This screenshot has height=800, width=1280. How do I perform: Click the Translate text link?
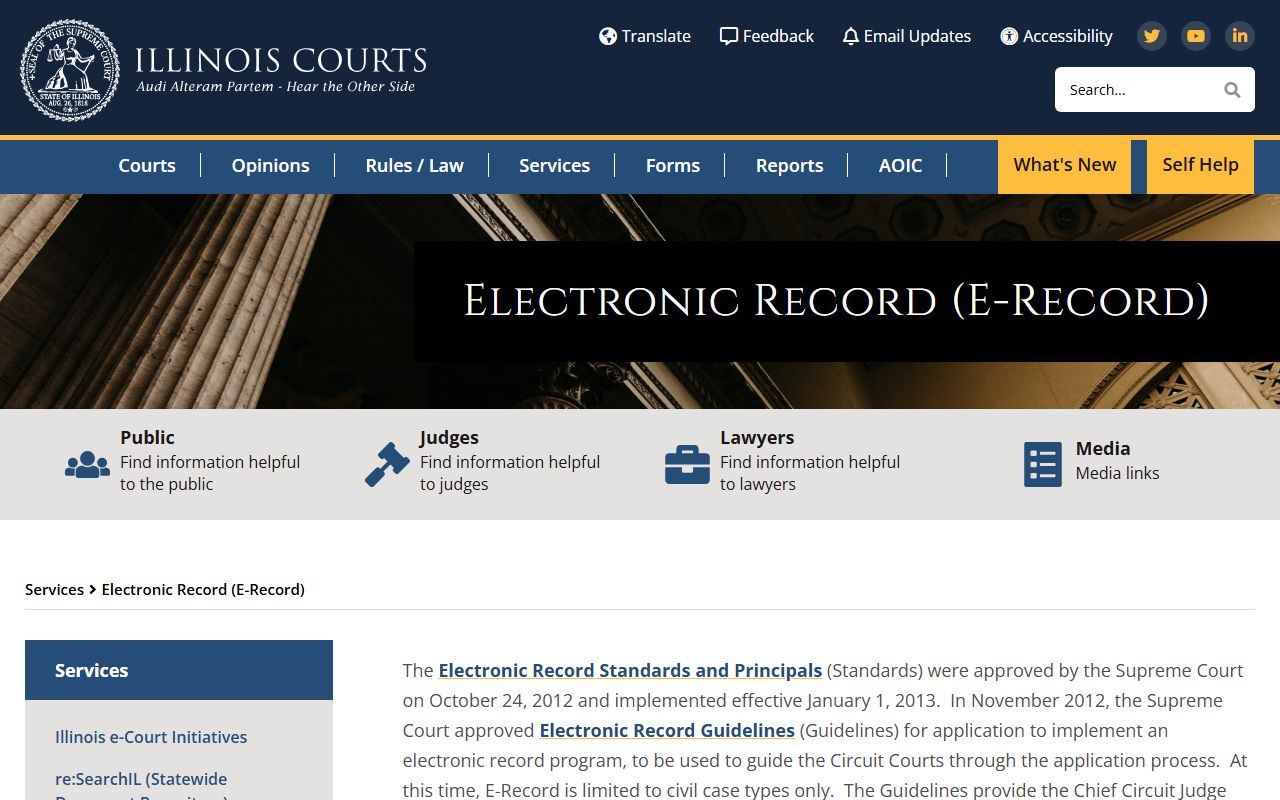(x=656, y=36)
